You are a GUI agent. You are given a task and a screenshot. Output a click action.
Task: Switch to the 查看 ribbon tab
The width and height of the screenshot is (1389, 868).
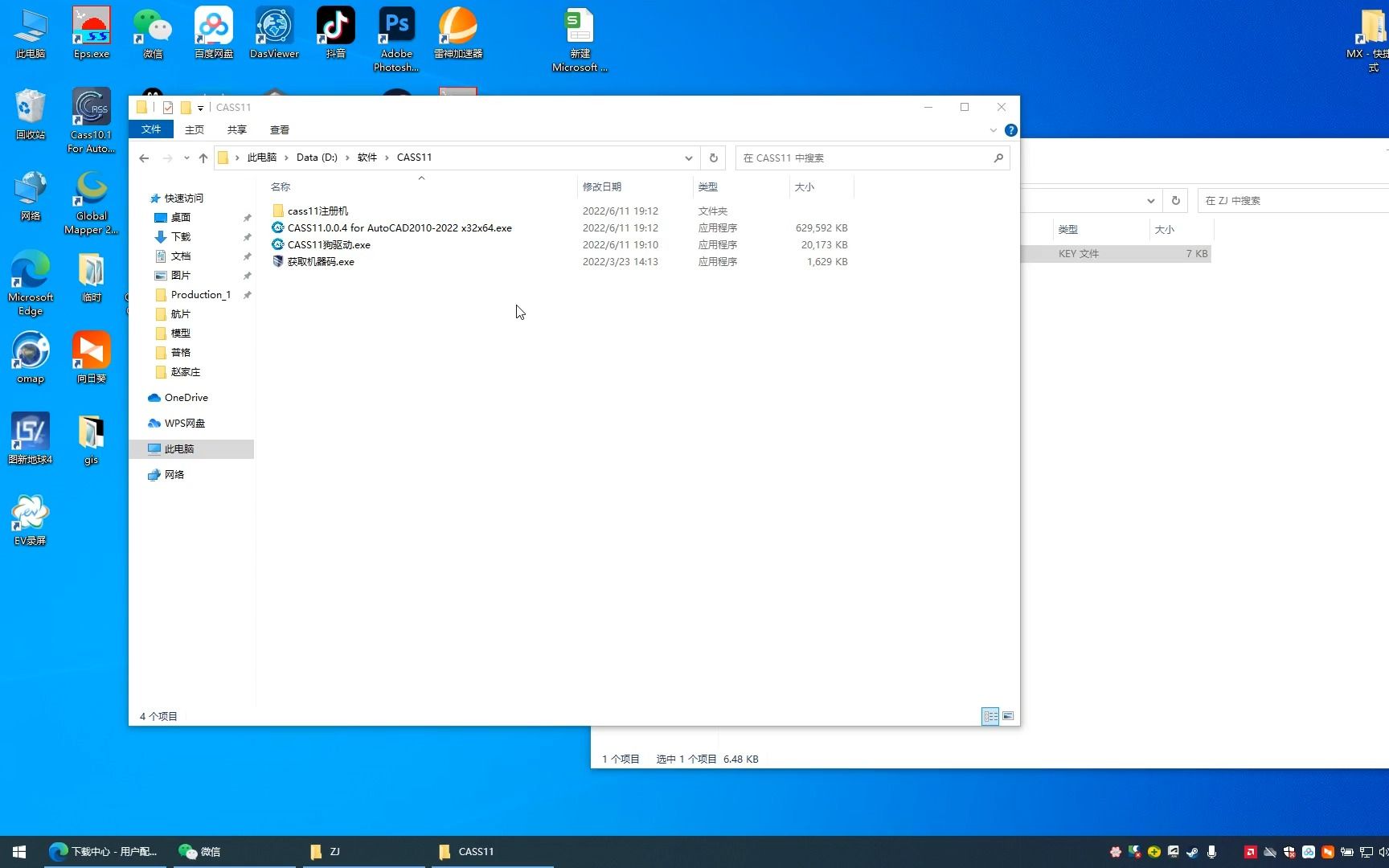point(279,129)
